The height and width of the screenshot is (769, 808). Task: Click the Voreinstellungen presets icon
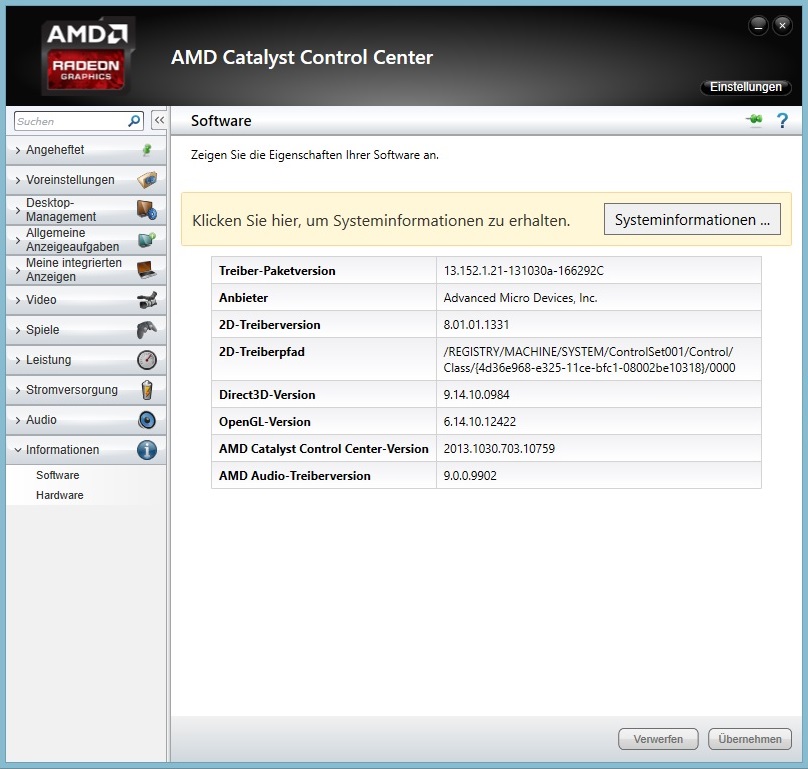pos(147,180)
